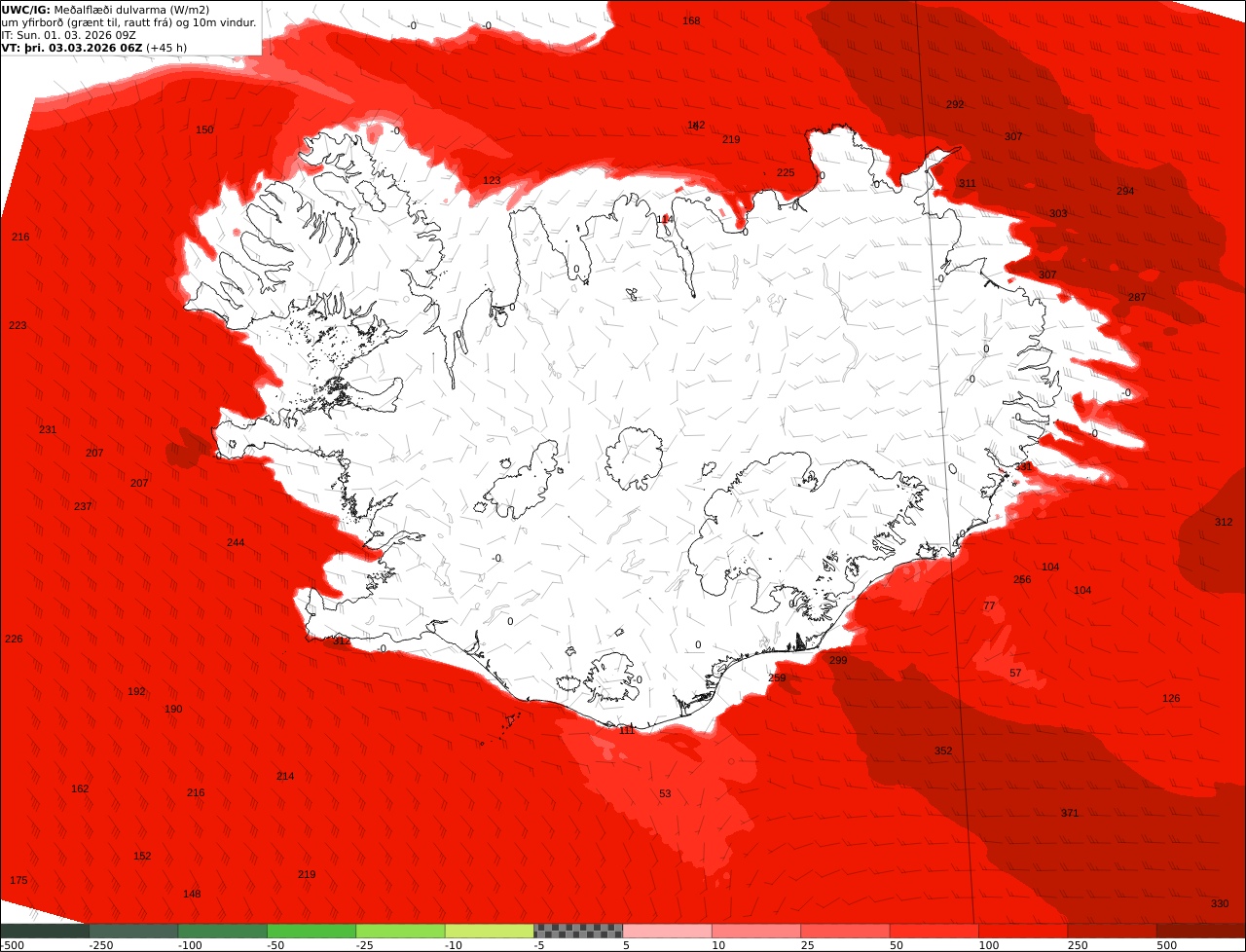Click the flux value 142 north of Iceland

[696, 125]
